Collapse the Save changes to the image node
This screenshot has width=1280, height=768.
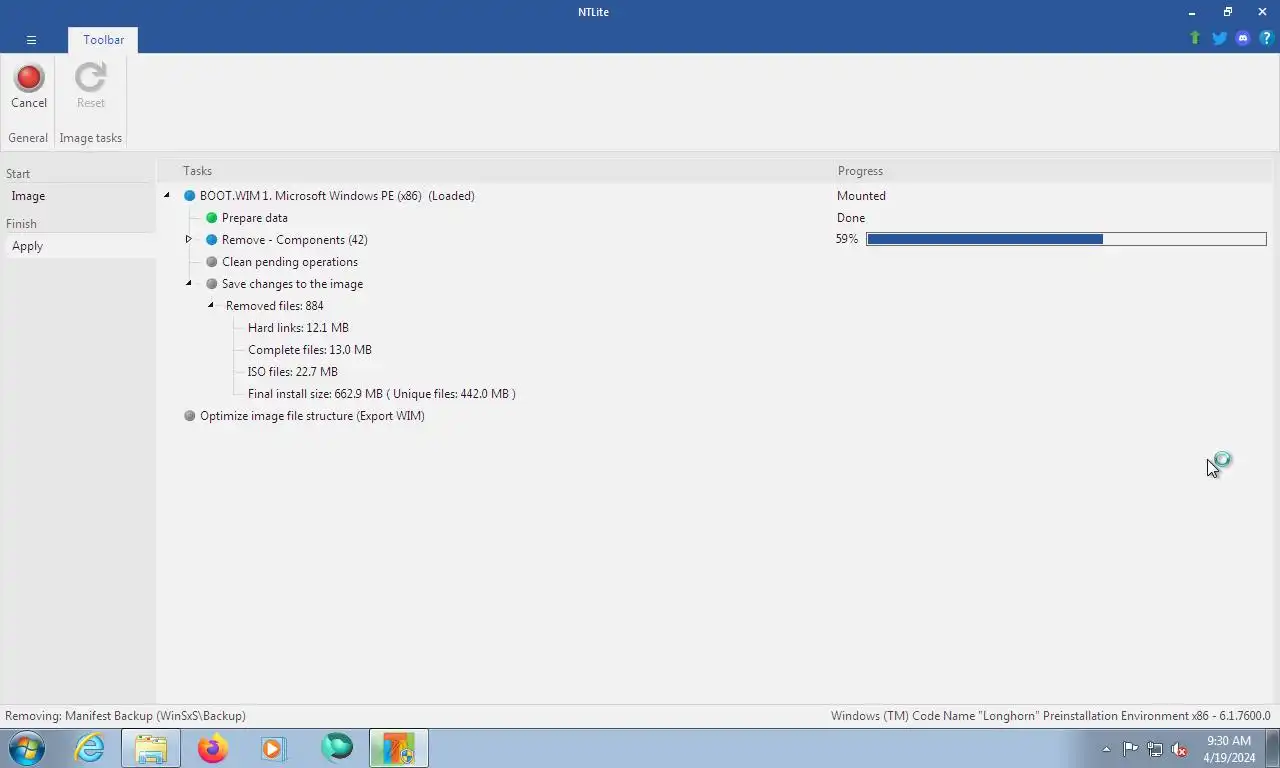[189, 284]
